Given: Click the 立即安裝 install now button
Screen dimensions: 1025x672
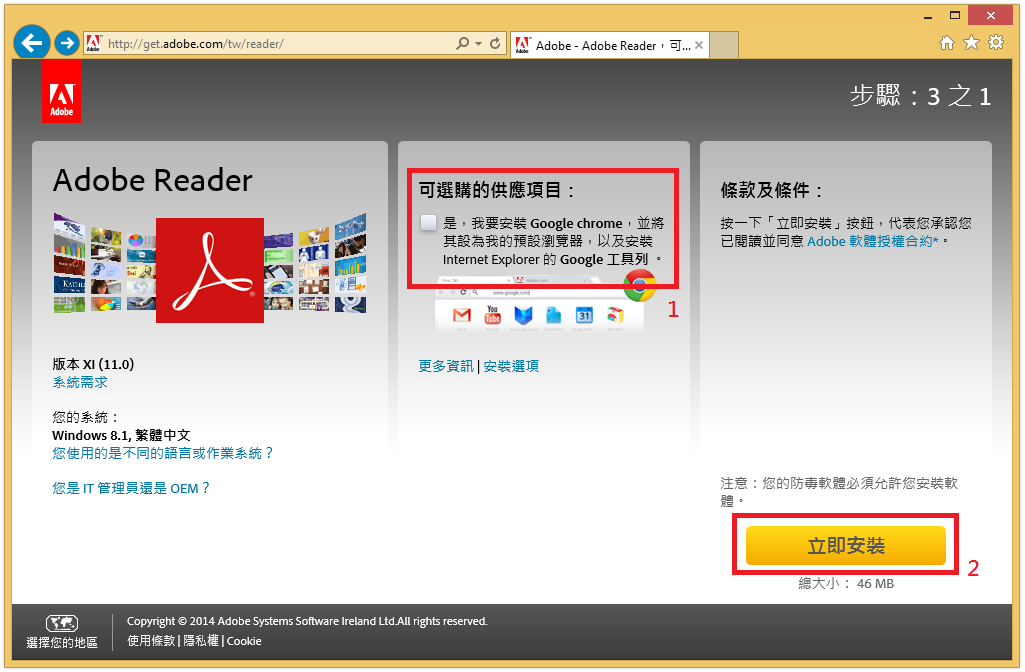Looking at the screenshot, I should (846, 545).
